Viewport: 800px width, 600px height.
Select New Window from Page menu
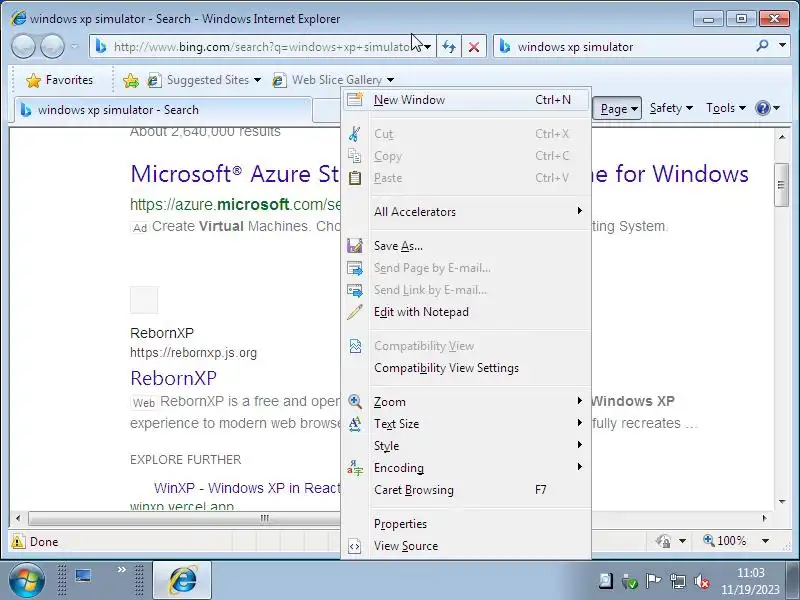tap(466, 100)
